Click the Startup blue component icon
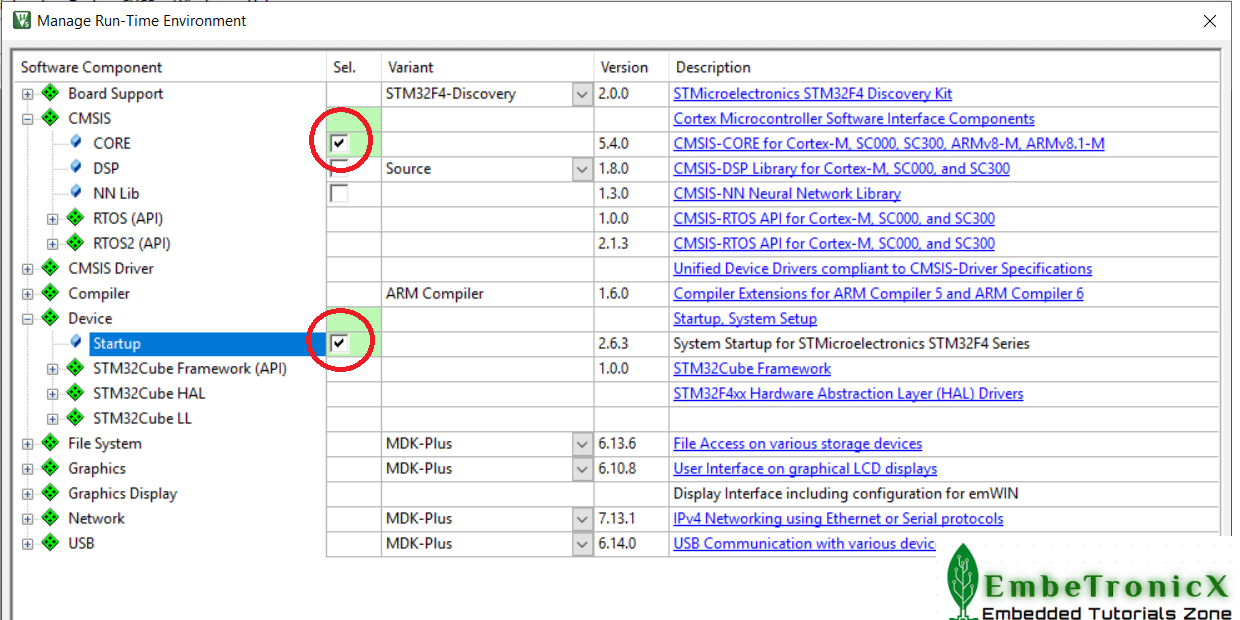Screen dimensions: 1240x620 coord(76,343)
